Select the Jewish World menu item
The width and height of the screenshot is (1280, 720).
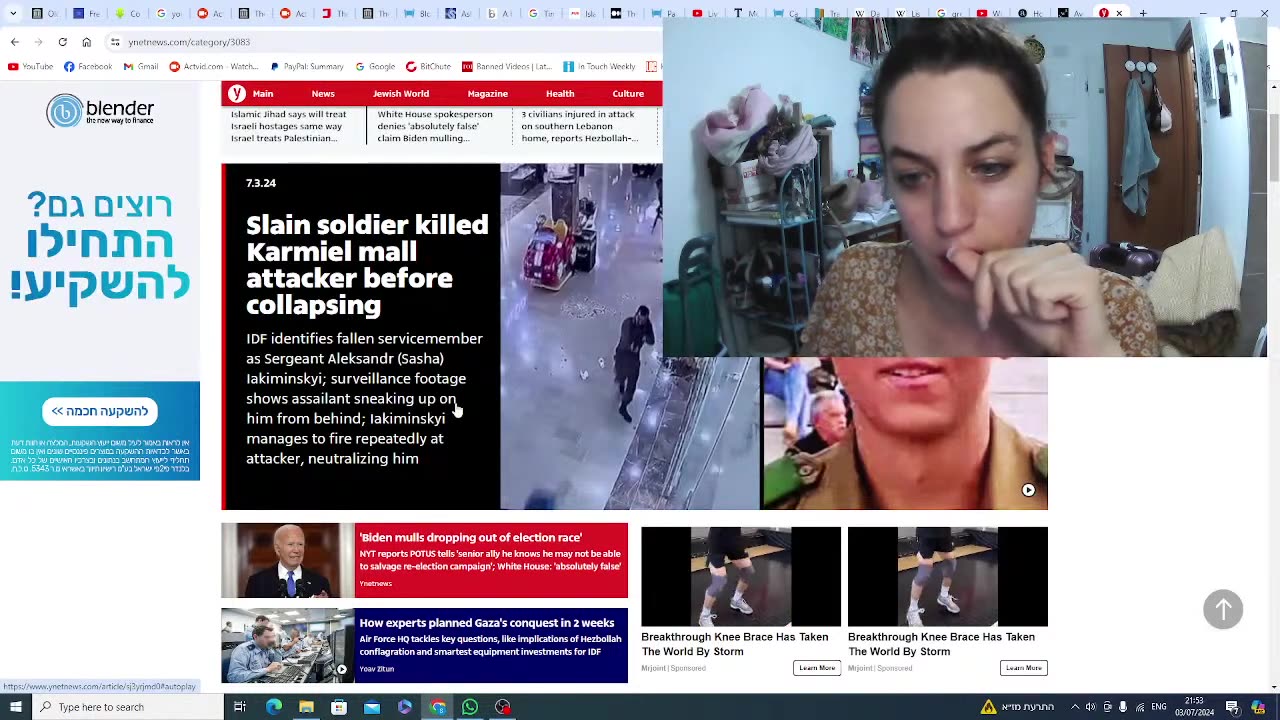pyautogui.click(x=401, y=94)
